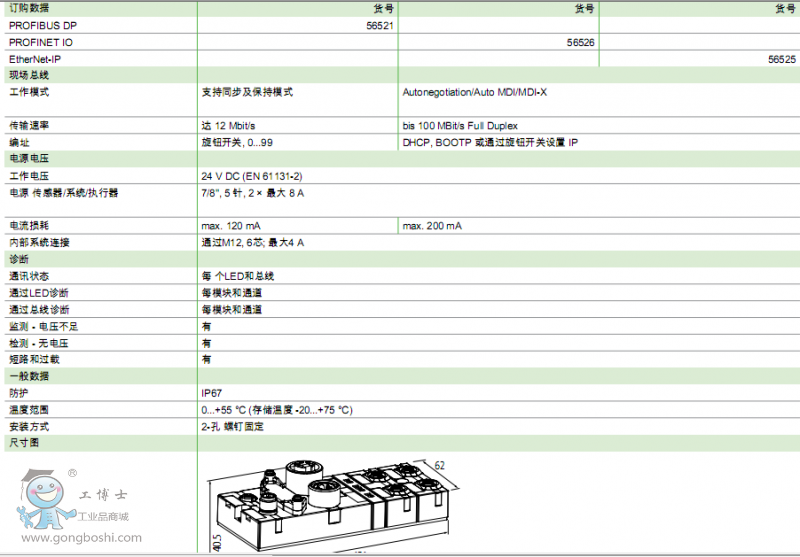
Task: Click the 尺寸图 section header
Action: pyautogui.click(x=24, y=442)
